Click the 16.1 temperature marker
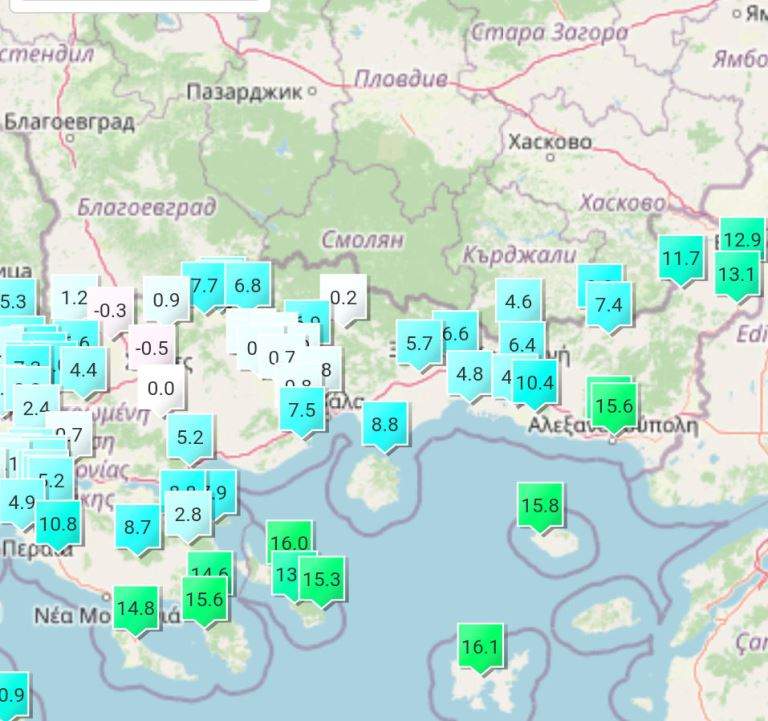 [479, 647]
